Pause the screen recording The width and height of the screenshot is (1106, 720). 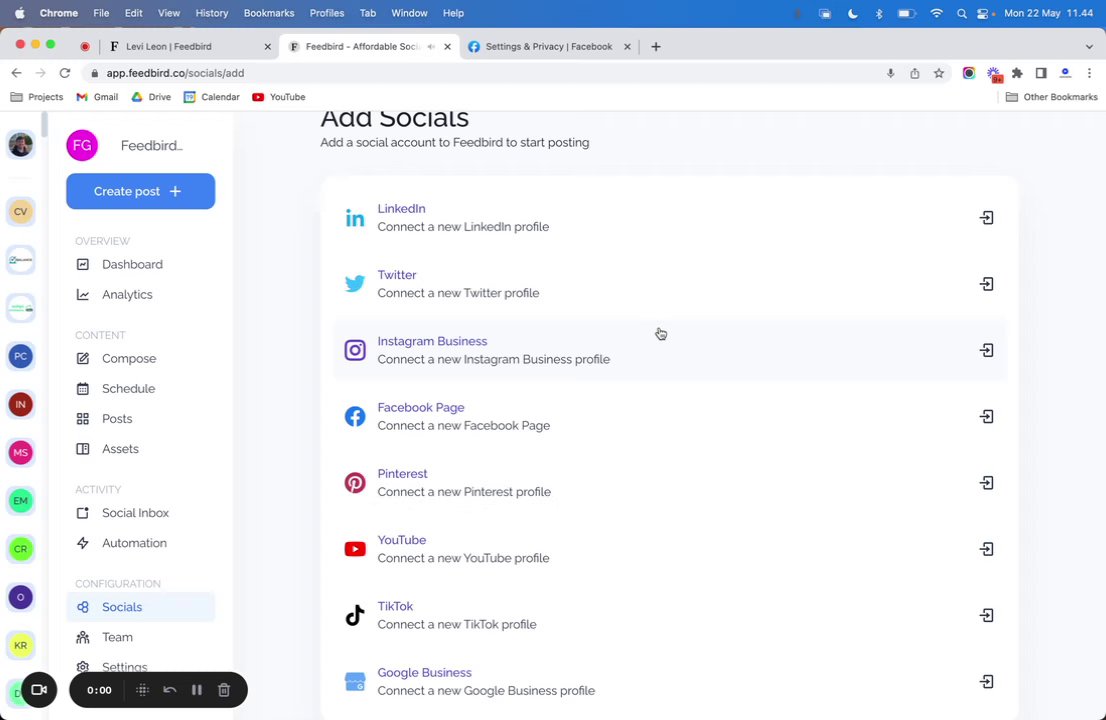pos(197,690)
